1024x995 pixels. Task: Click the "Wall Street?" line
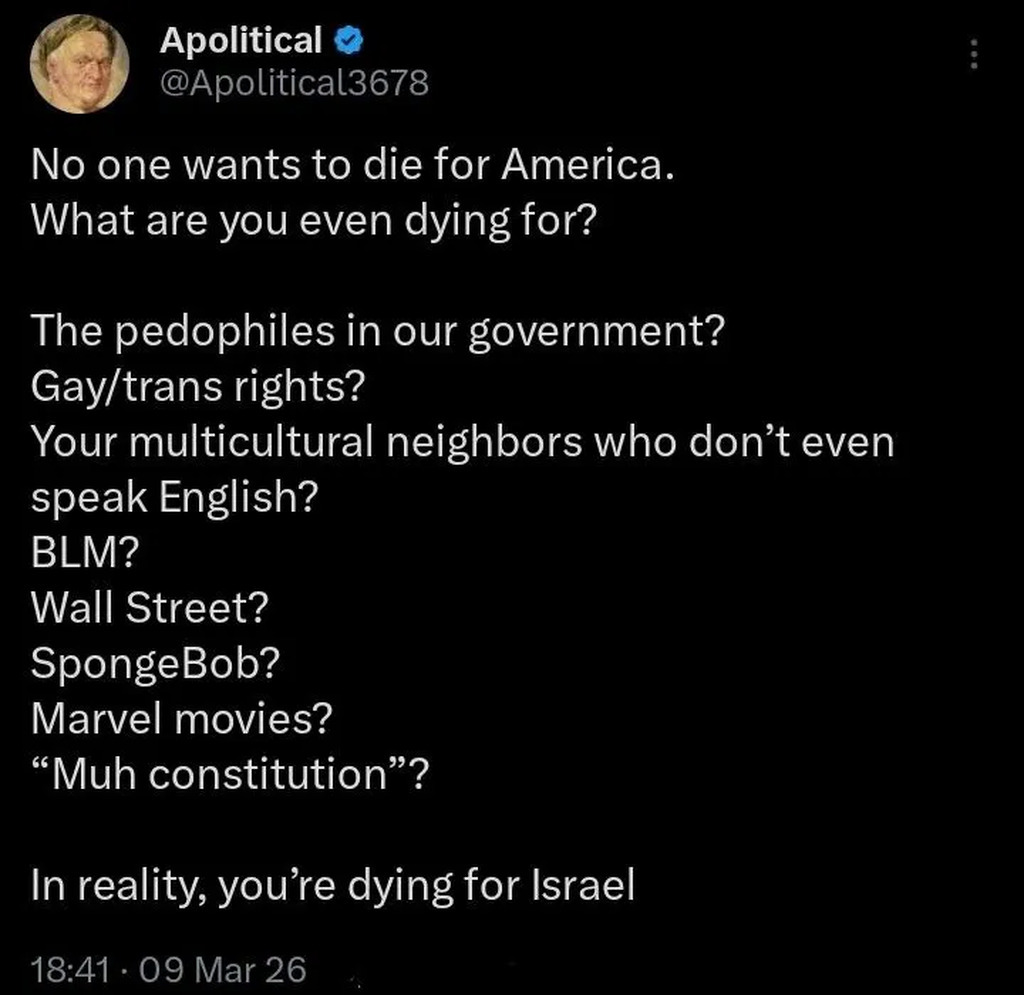(150, 605)
